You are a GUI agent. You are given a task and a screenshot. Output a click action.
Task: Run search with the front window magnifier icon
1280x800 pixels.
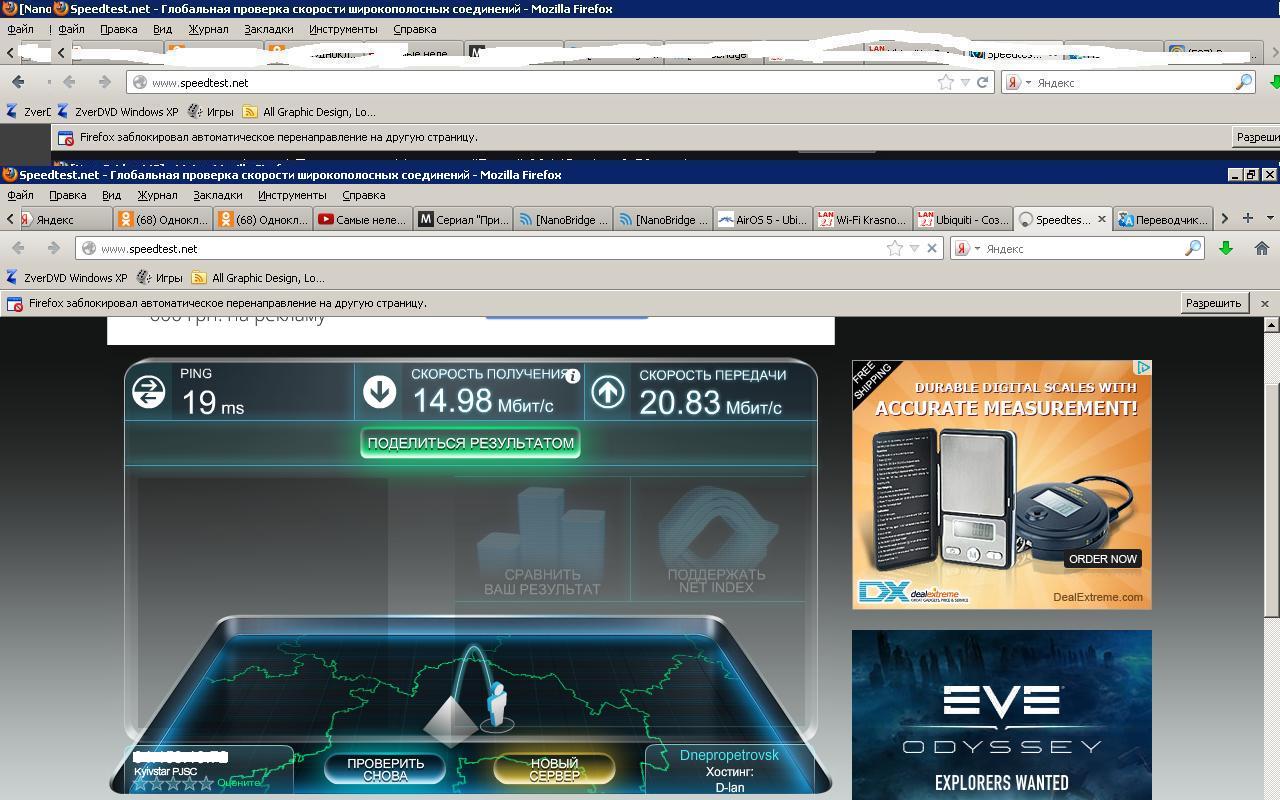click(1193, 248)
